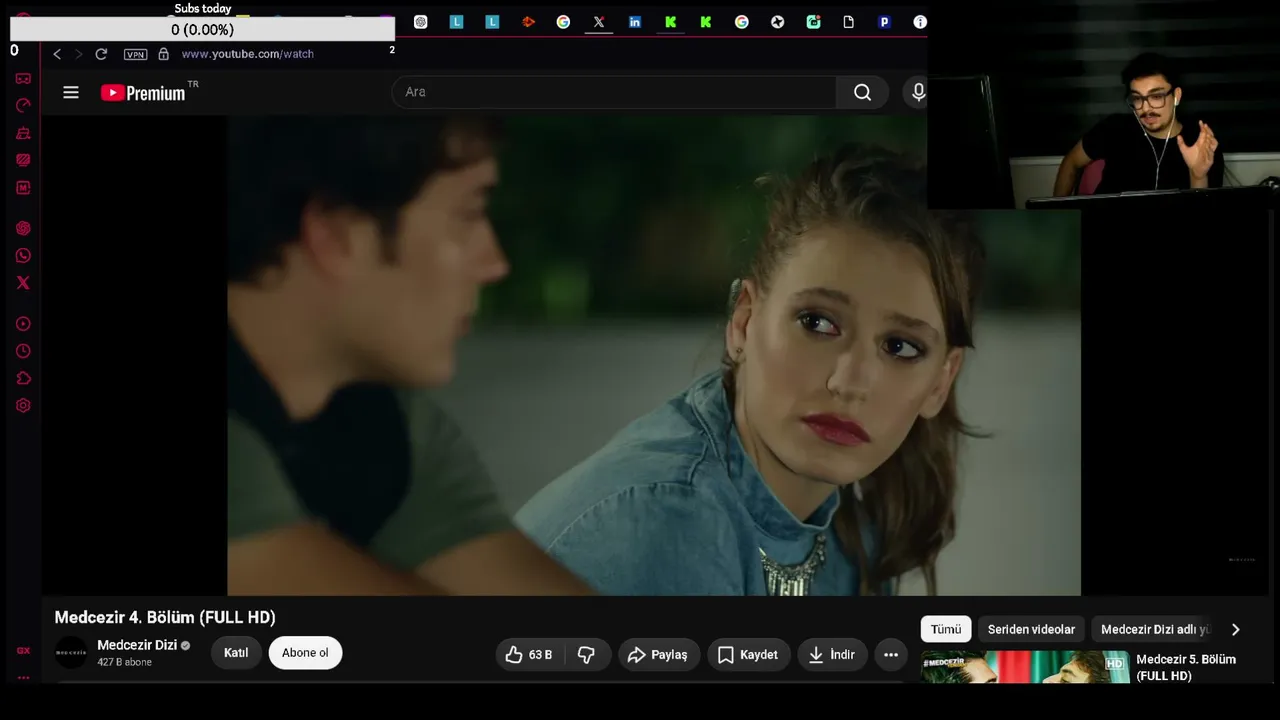
Task: Open the YouTube hamburger guide menu
Action: pos(71,92)
